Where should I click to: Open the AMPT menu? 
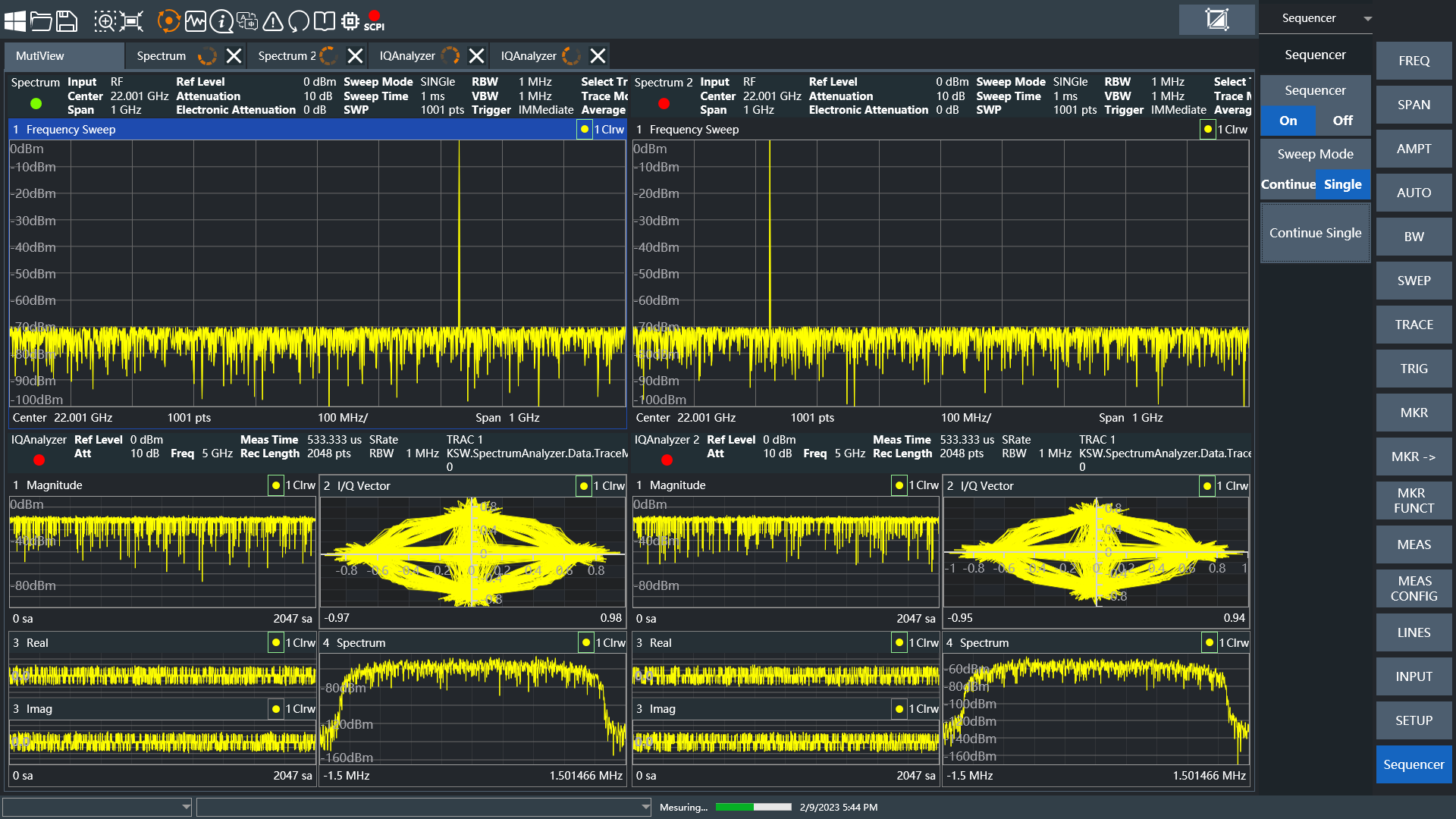click(x=1414, y=149)
